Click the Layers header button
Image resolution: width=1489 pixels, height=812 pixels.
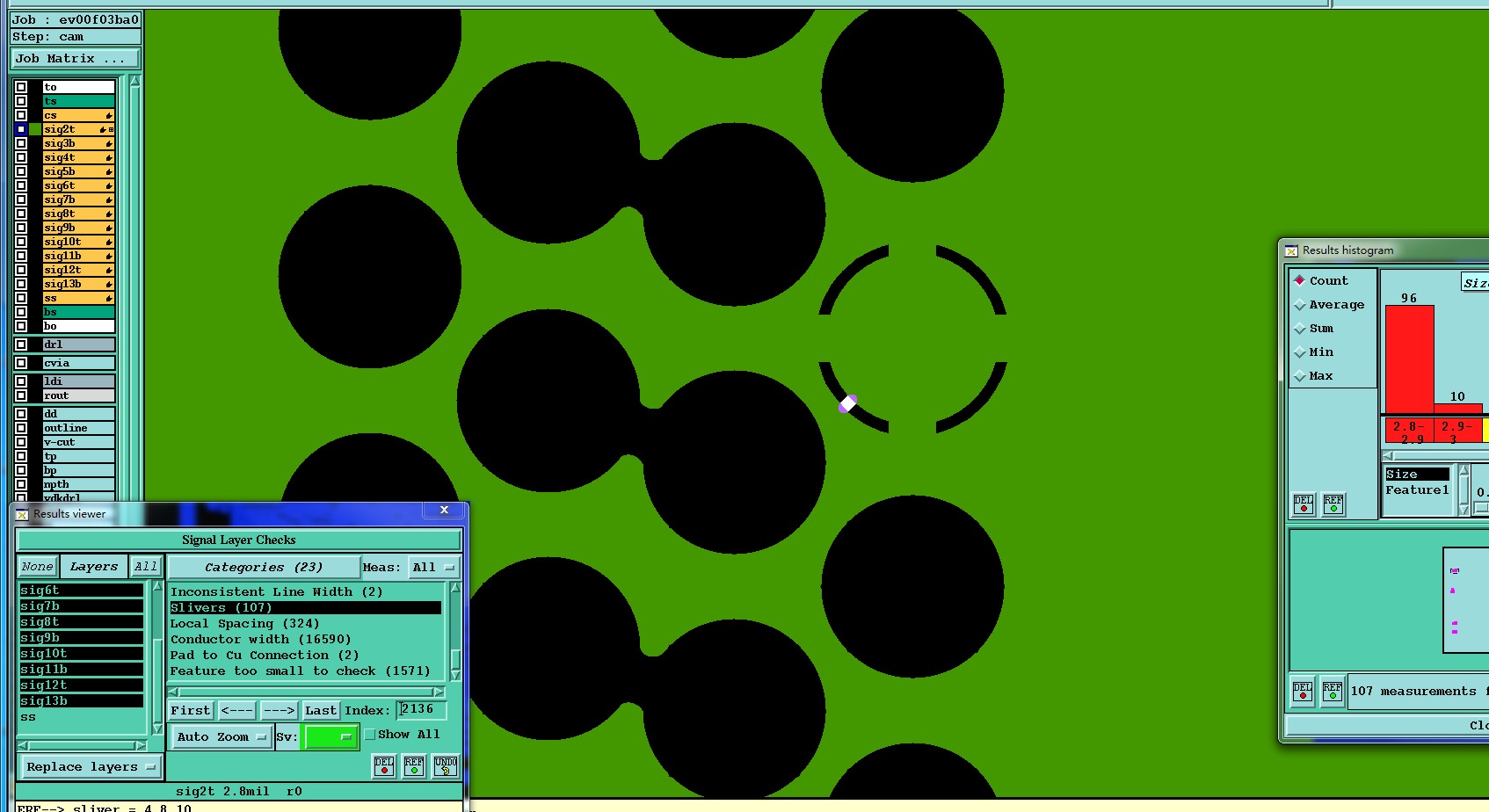click(94, 567)
